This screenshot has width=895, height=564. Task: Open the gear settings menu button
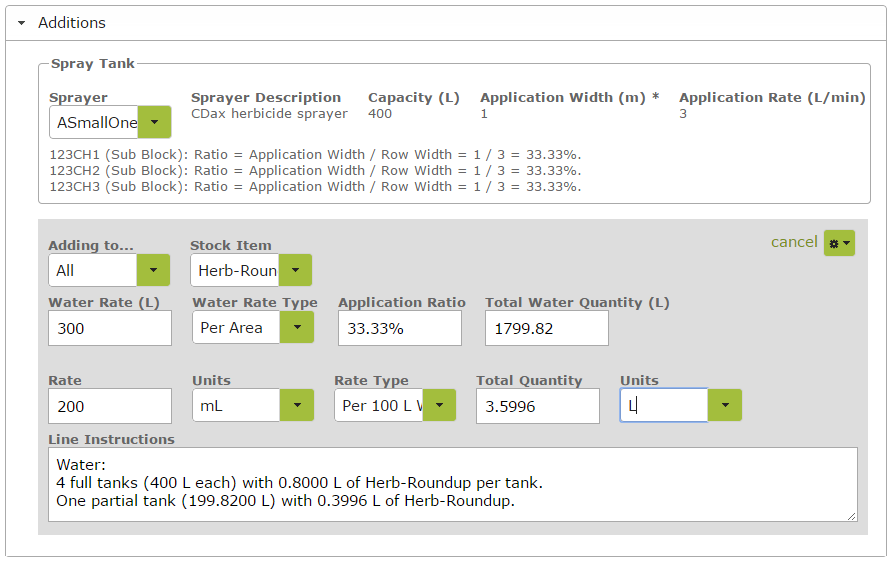click(839, 243)
